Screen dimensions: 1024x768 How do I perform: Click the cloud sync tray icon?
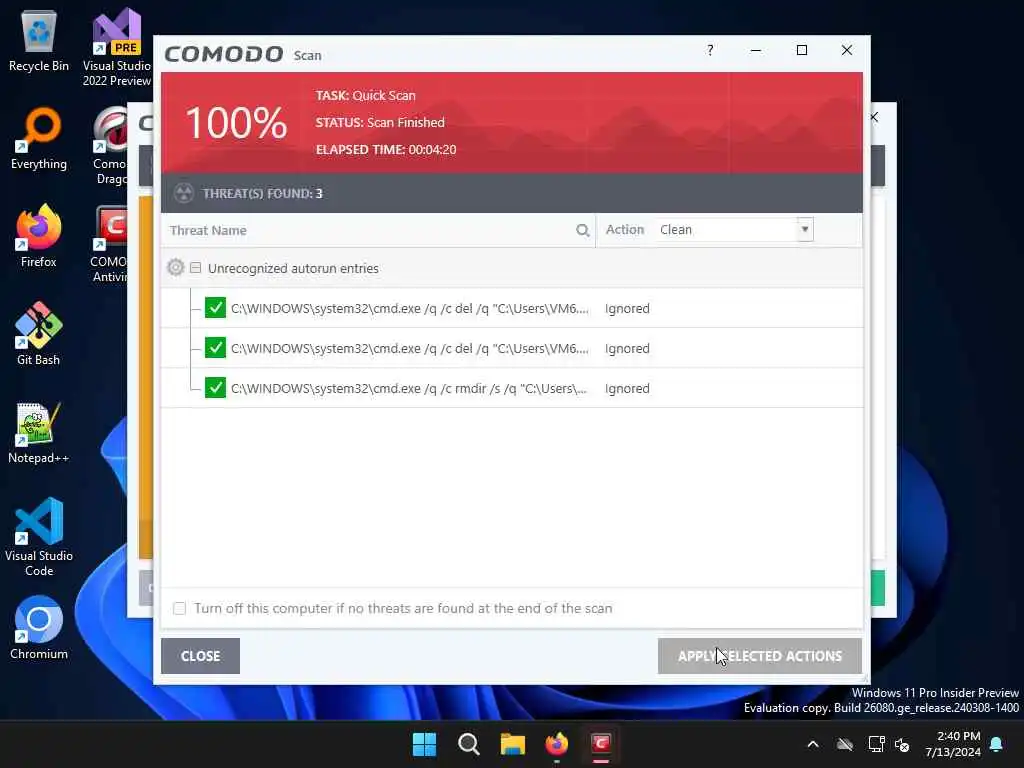(x=845, y=744)
